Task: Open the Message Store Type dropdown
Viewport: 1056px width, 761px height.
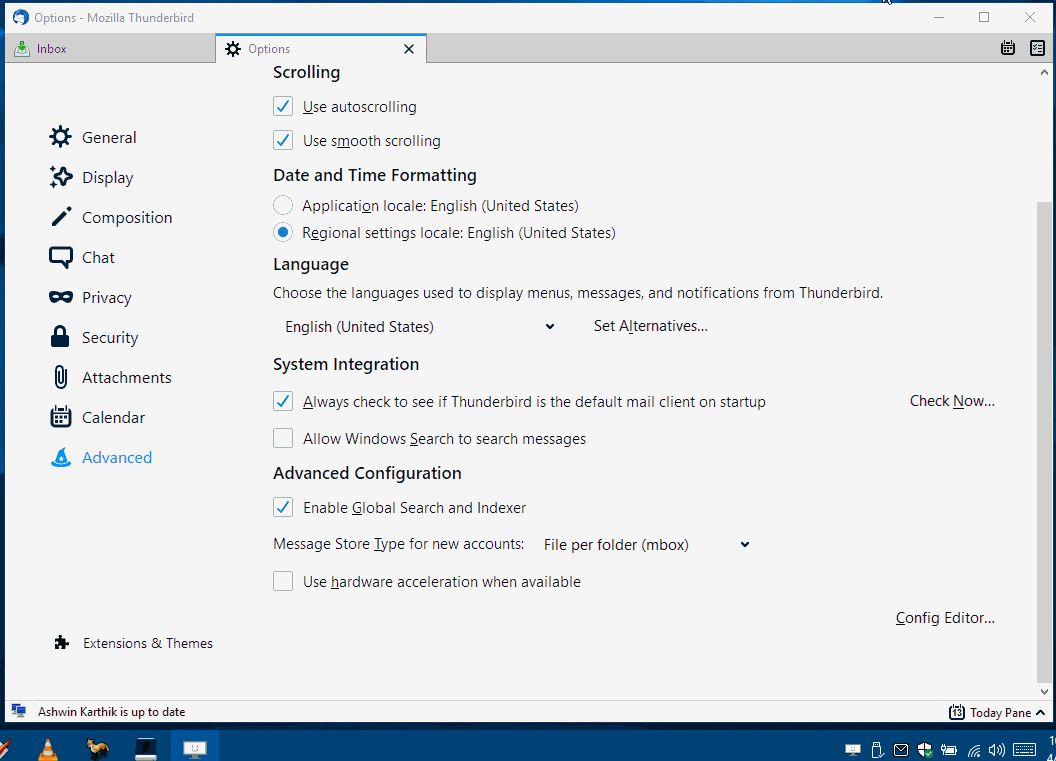Action: (x=645, y=545)
